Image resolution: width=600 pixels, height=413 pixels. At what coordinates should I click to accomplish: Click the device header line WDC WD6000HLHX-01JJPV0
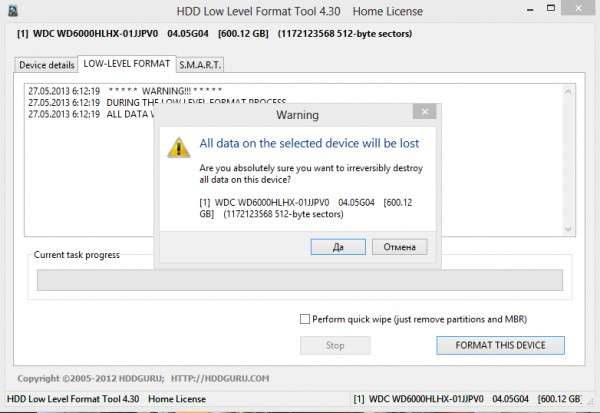[x=214, y=34]
